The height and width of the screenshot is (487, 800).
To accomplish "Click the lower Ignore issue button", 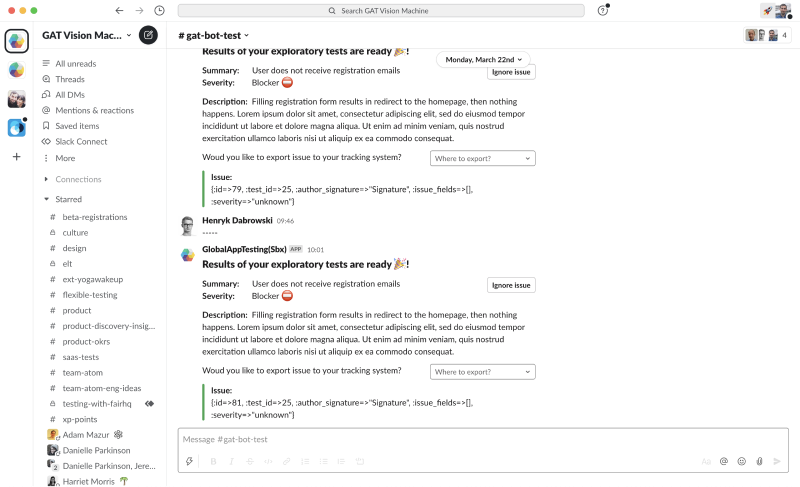I will [511, 285].
